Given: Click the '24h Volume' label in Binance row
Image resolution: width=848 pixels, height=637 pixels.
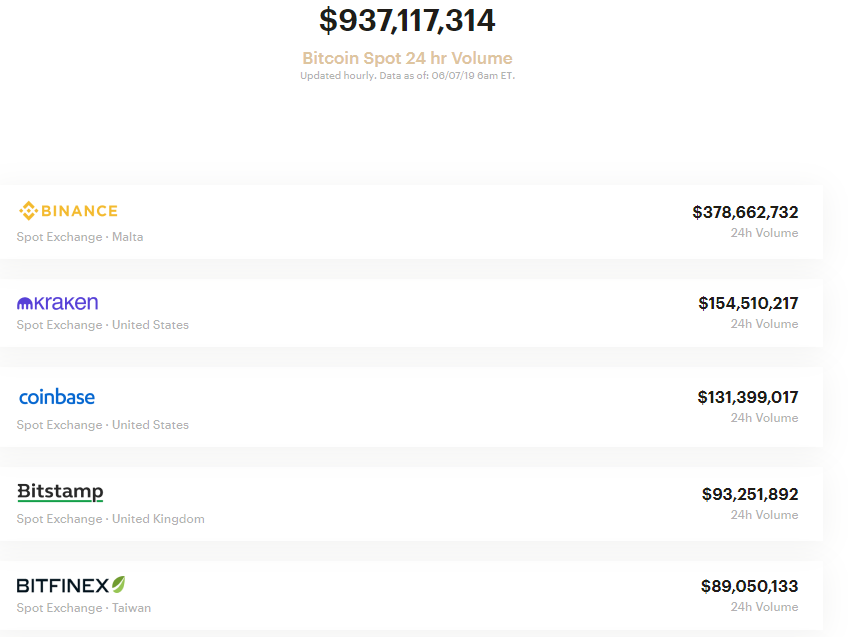Looking at the screenshot, I should pos(764,233).
